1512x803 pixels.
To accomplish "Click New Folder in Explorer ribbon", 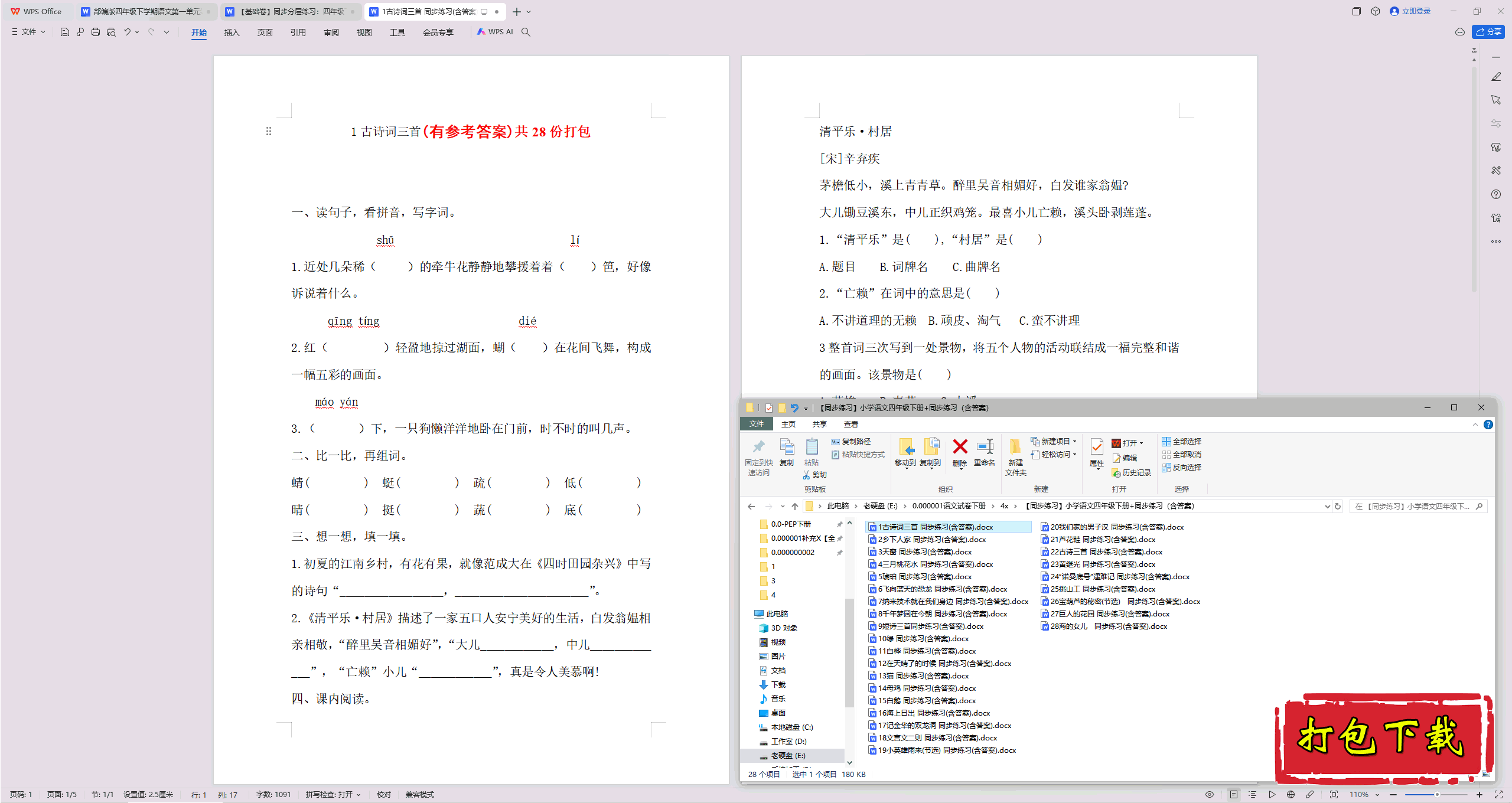I will click(1016, 458).
